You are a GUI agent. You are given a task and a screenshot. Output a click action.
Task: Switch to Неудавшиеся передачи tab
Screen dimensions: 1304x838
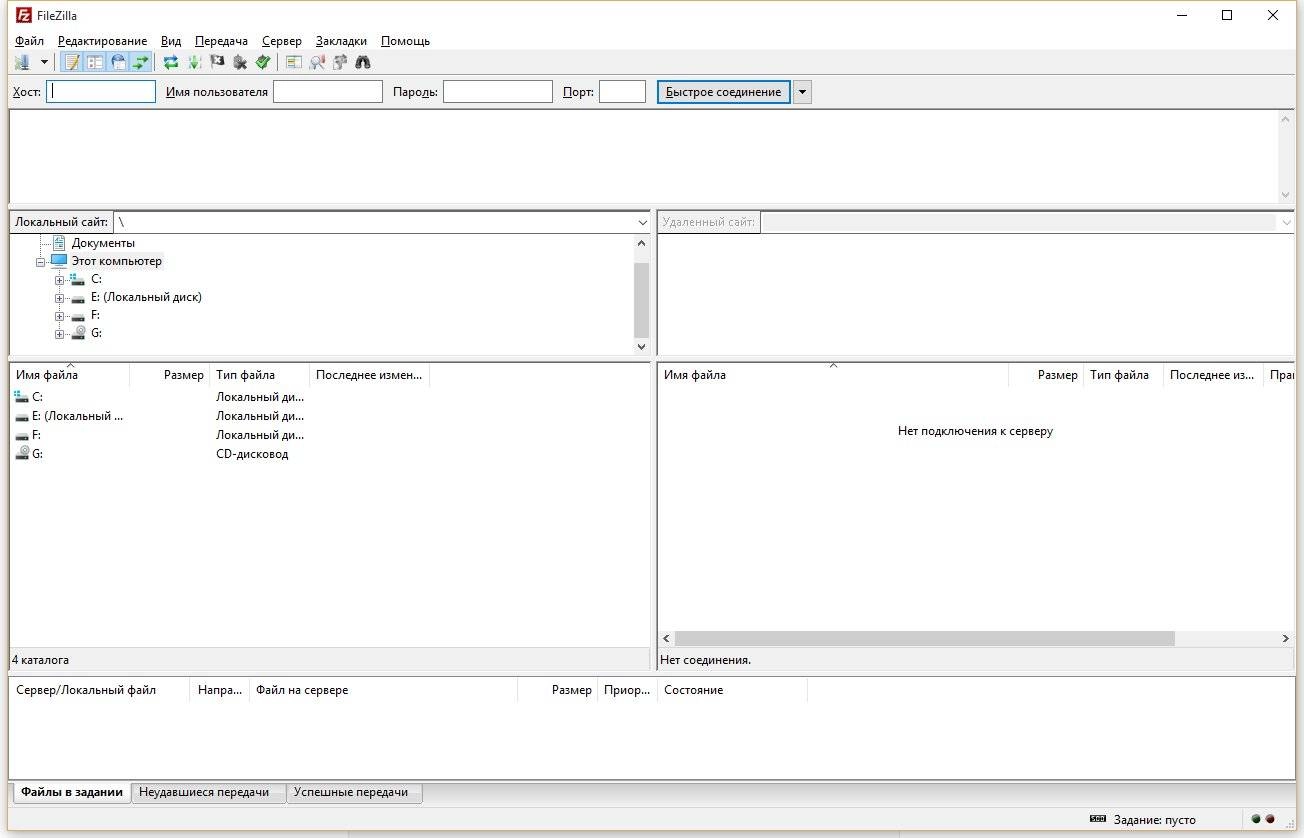click(x=208, y=792)
